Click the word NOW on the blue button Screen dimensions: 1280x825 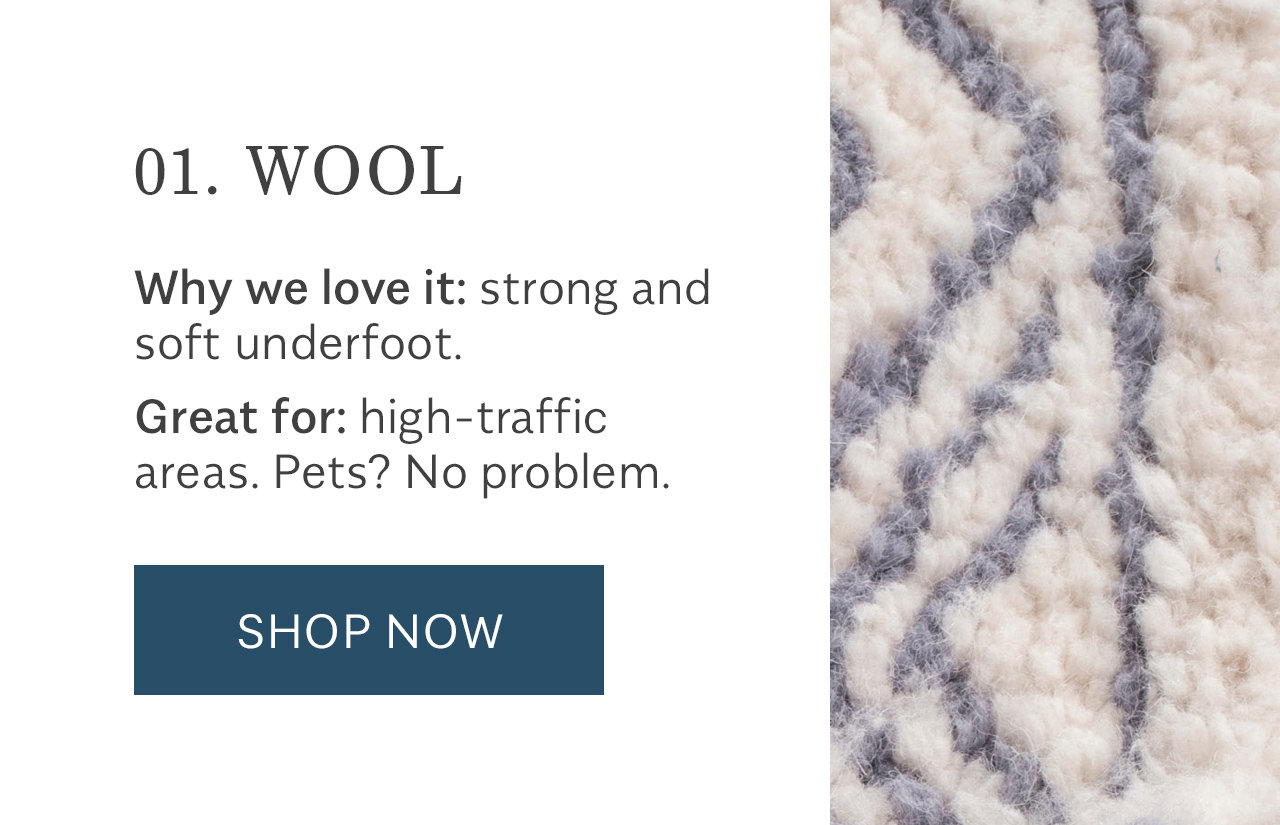tap(444, 632)
